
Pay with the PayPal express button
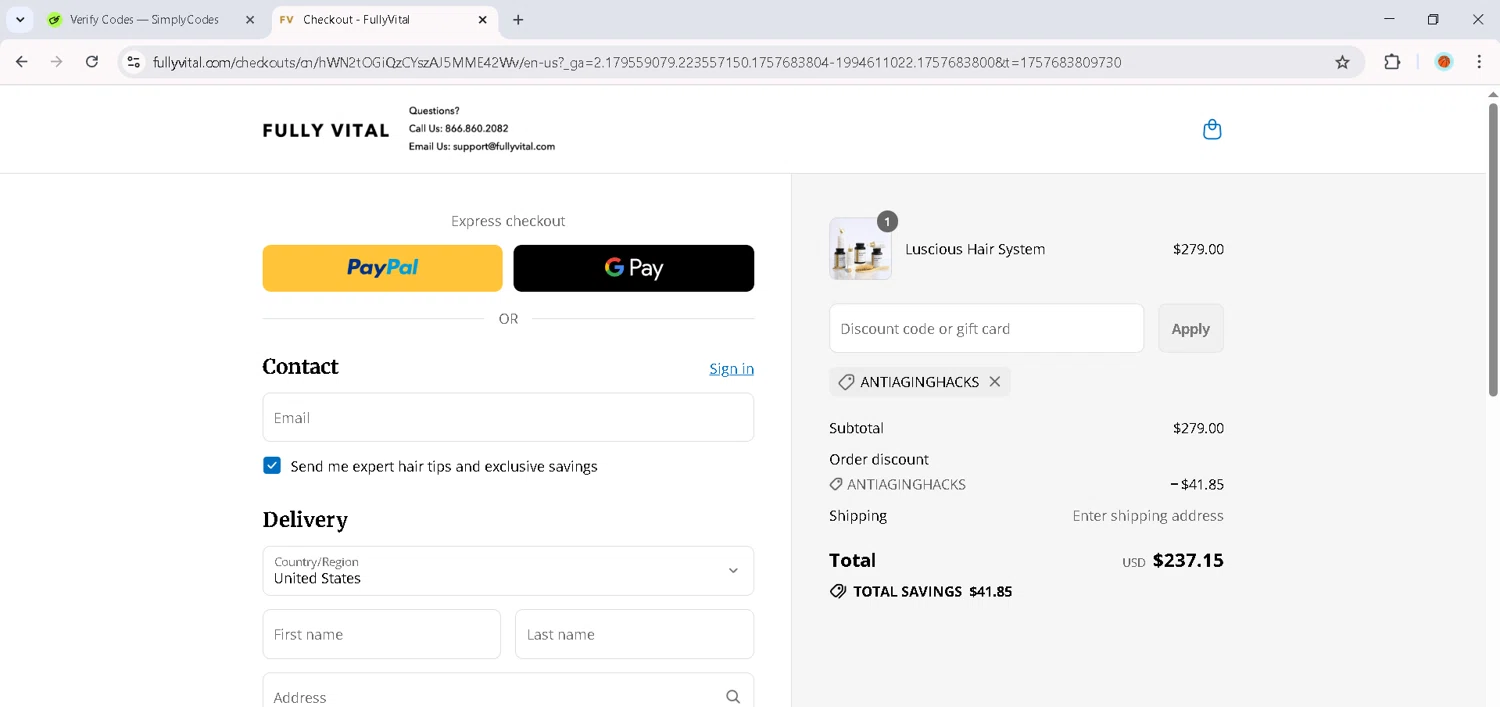point(382,268)
